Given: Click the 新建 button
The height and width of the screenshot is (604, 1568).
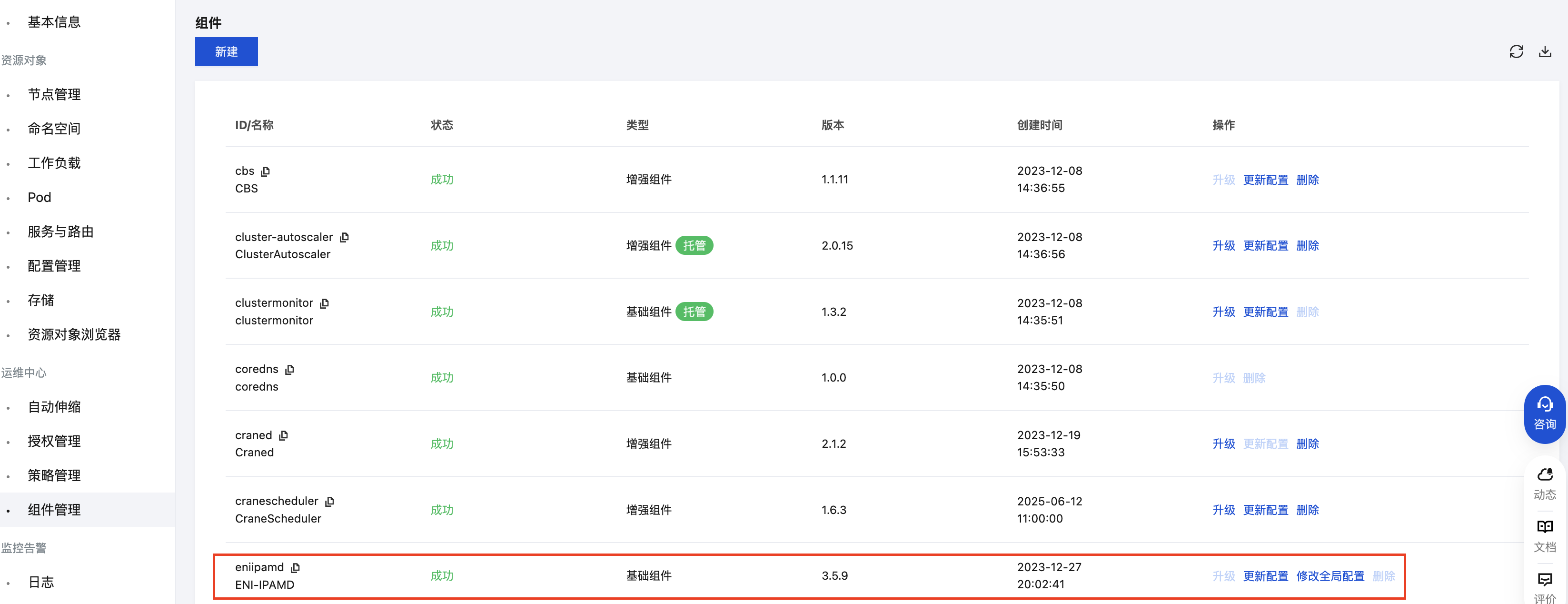Looking at the screenshot, I should pos(226,52).
